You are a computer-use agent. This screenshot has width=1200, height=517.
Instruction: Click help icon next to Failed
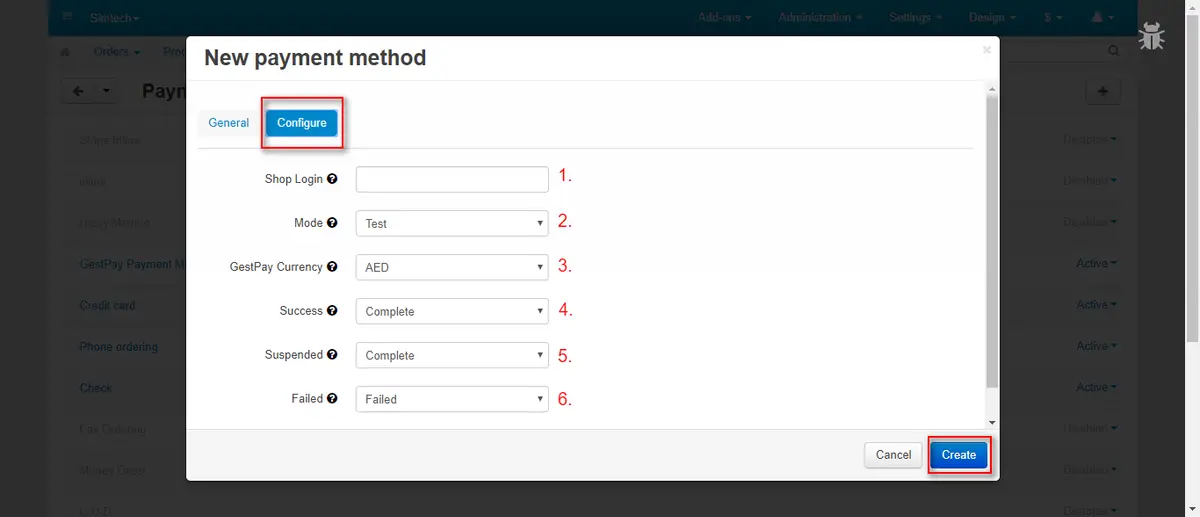coord(332,399)
